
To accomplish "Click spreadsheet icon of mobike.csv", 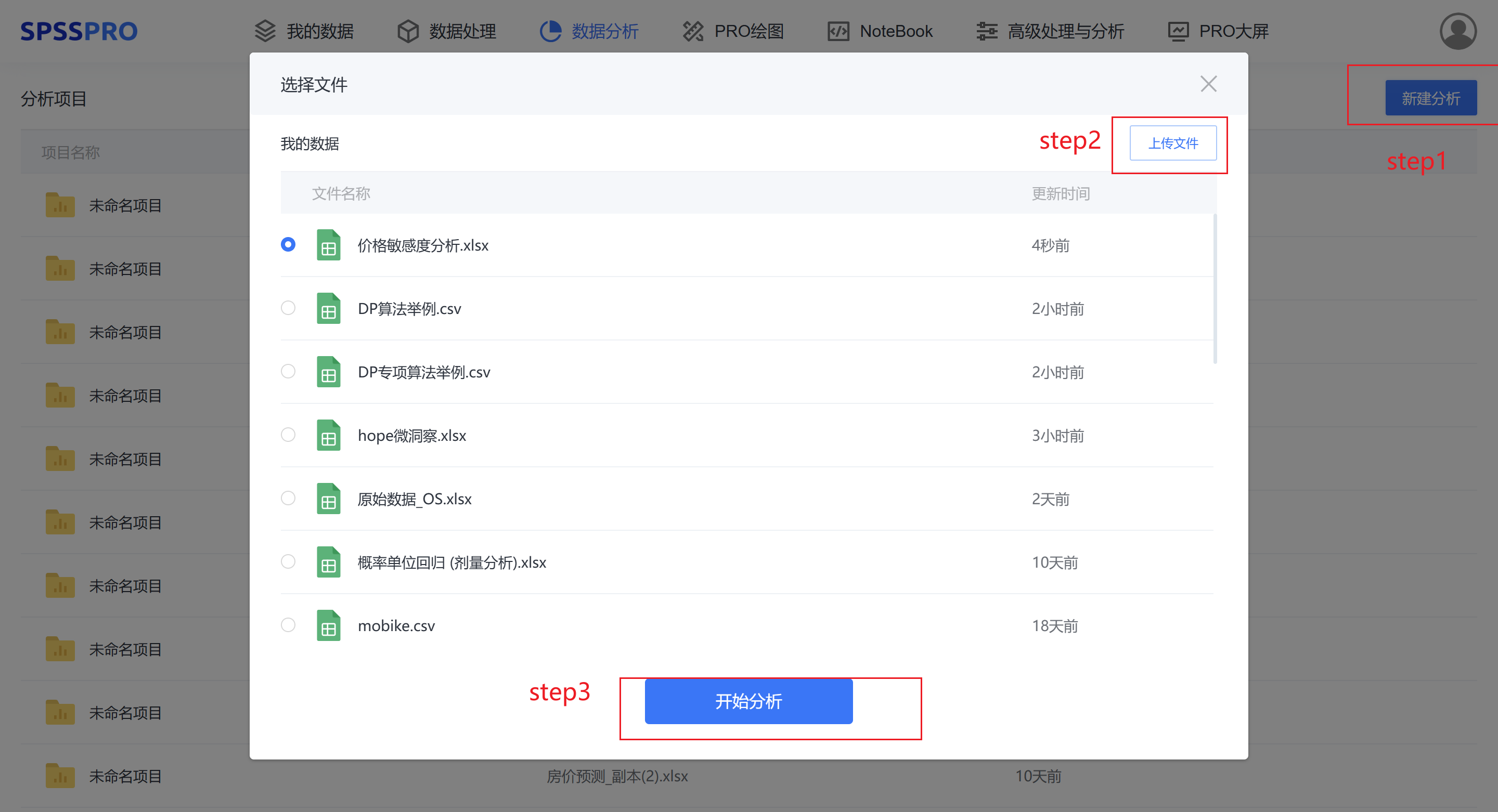I will click(x=329, y=625).
